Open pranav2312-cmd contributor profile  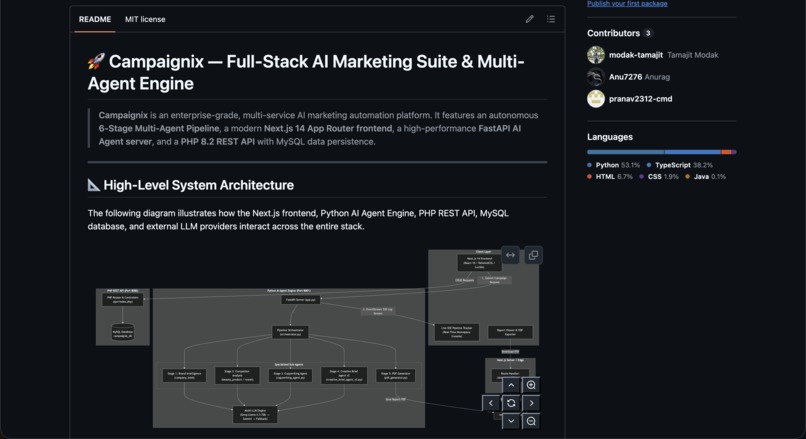coord(640,99)
